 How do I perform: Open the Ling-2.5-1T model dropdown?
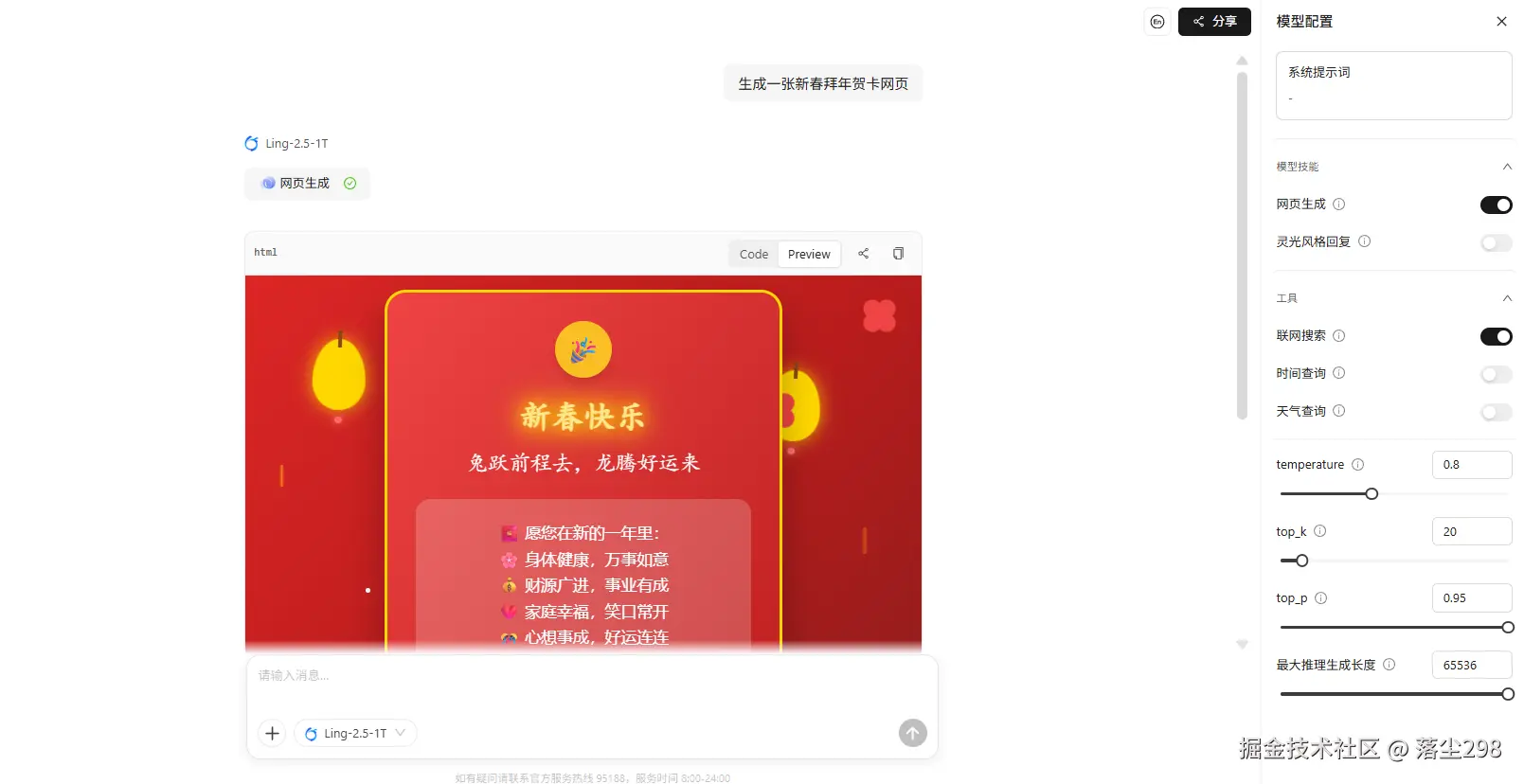tap(355, 733)
